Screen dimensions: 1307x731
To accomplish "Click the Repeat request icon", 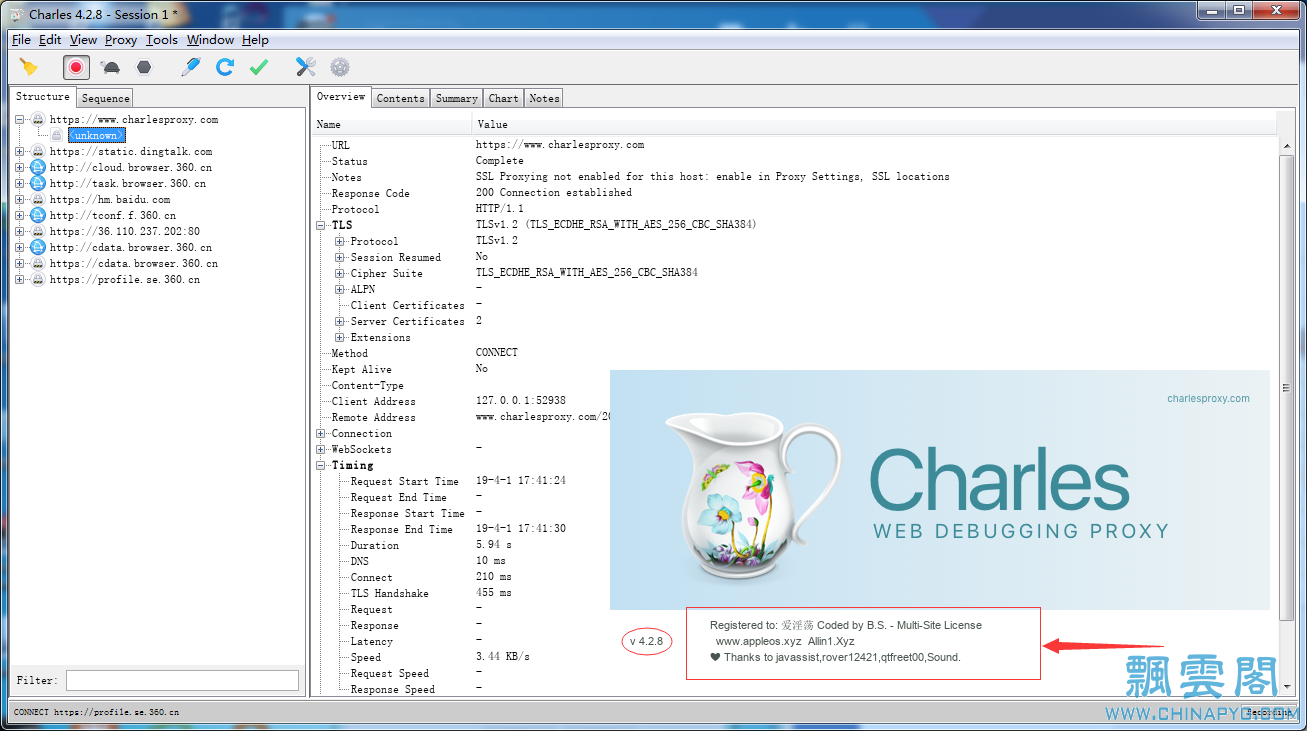I will (225, 67).
